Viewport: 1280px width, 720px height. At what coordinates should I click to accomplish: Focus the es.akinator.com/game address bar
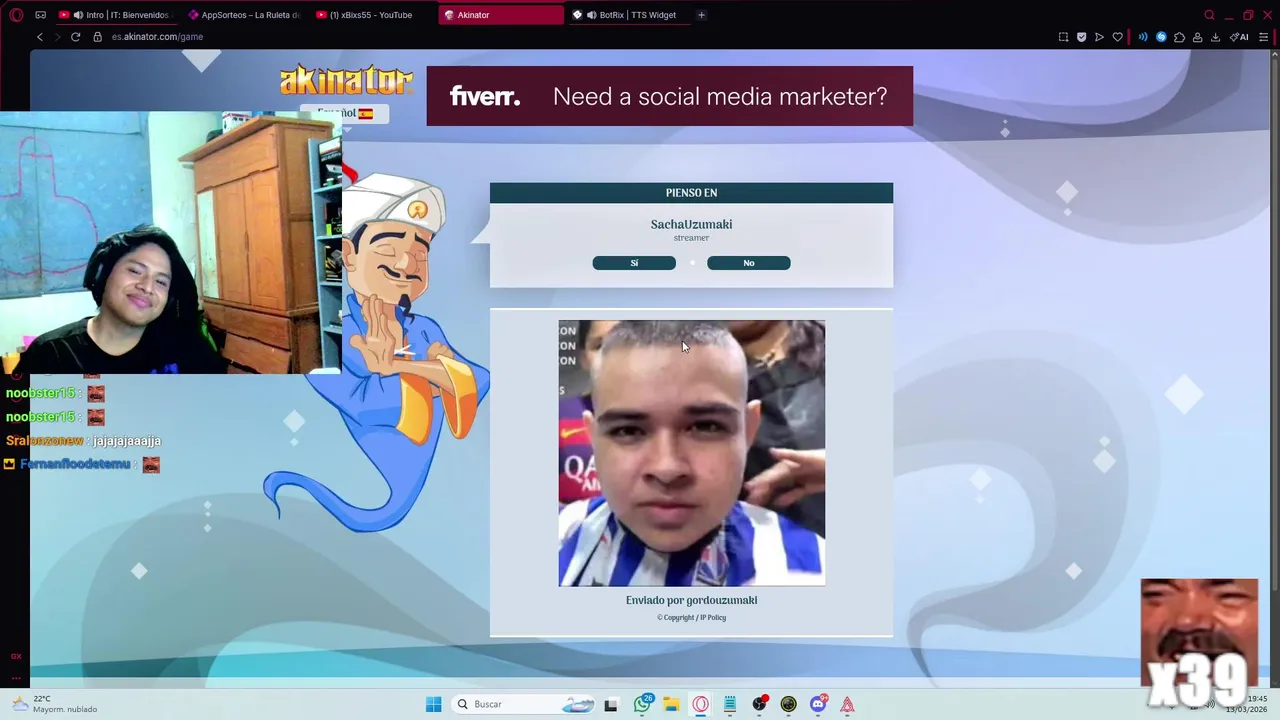click(x=157, y=37)
